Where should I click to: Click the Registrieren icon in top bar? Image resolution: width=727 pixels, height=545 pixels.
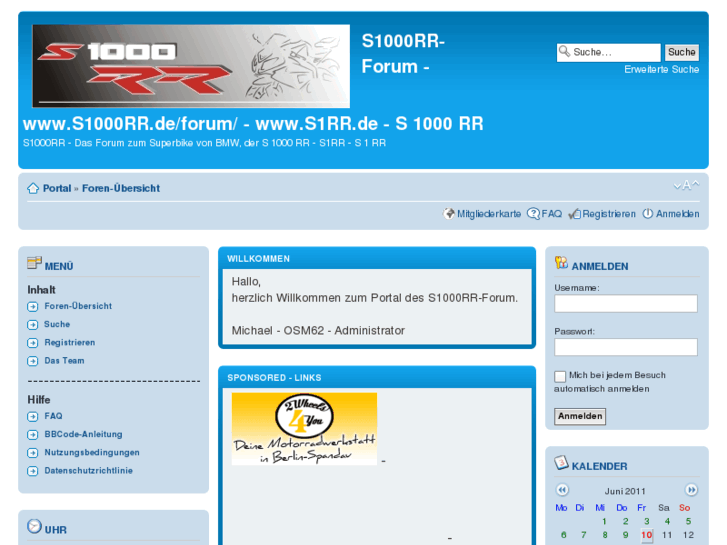tap(574, 214)
